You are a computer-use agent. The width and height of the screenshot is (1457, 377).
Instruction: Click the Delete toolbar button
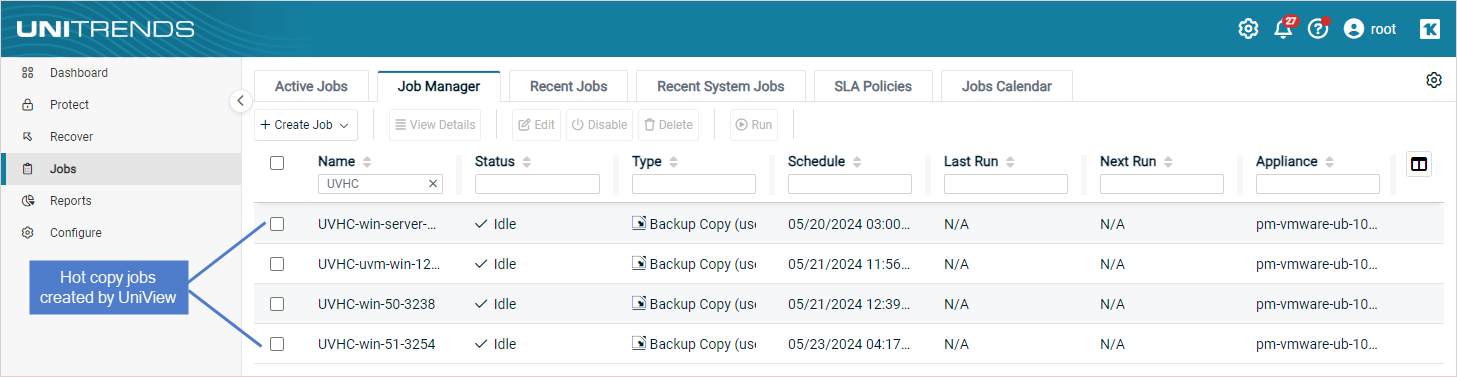668,125
